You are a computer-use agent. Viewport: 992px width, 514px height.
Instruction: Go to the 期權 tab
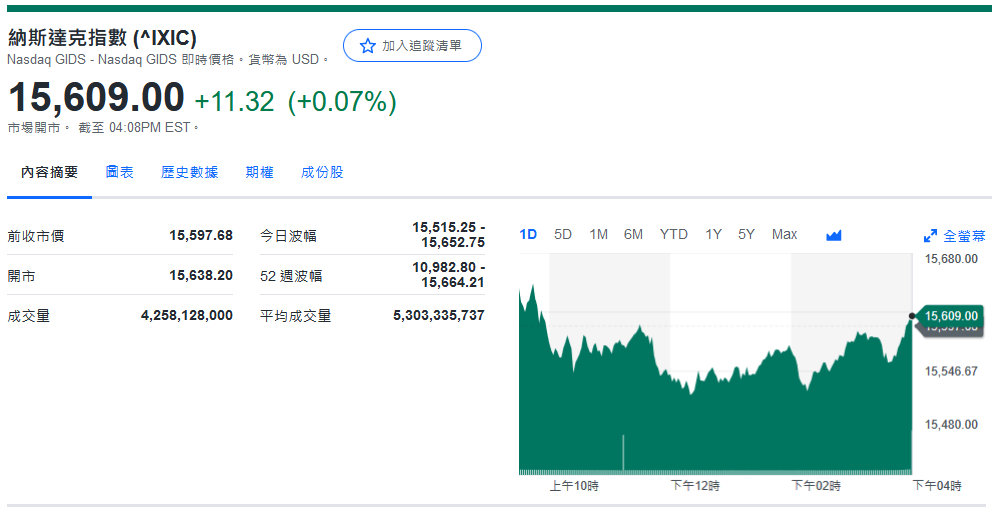(260, 172)
